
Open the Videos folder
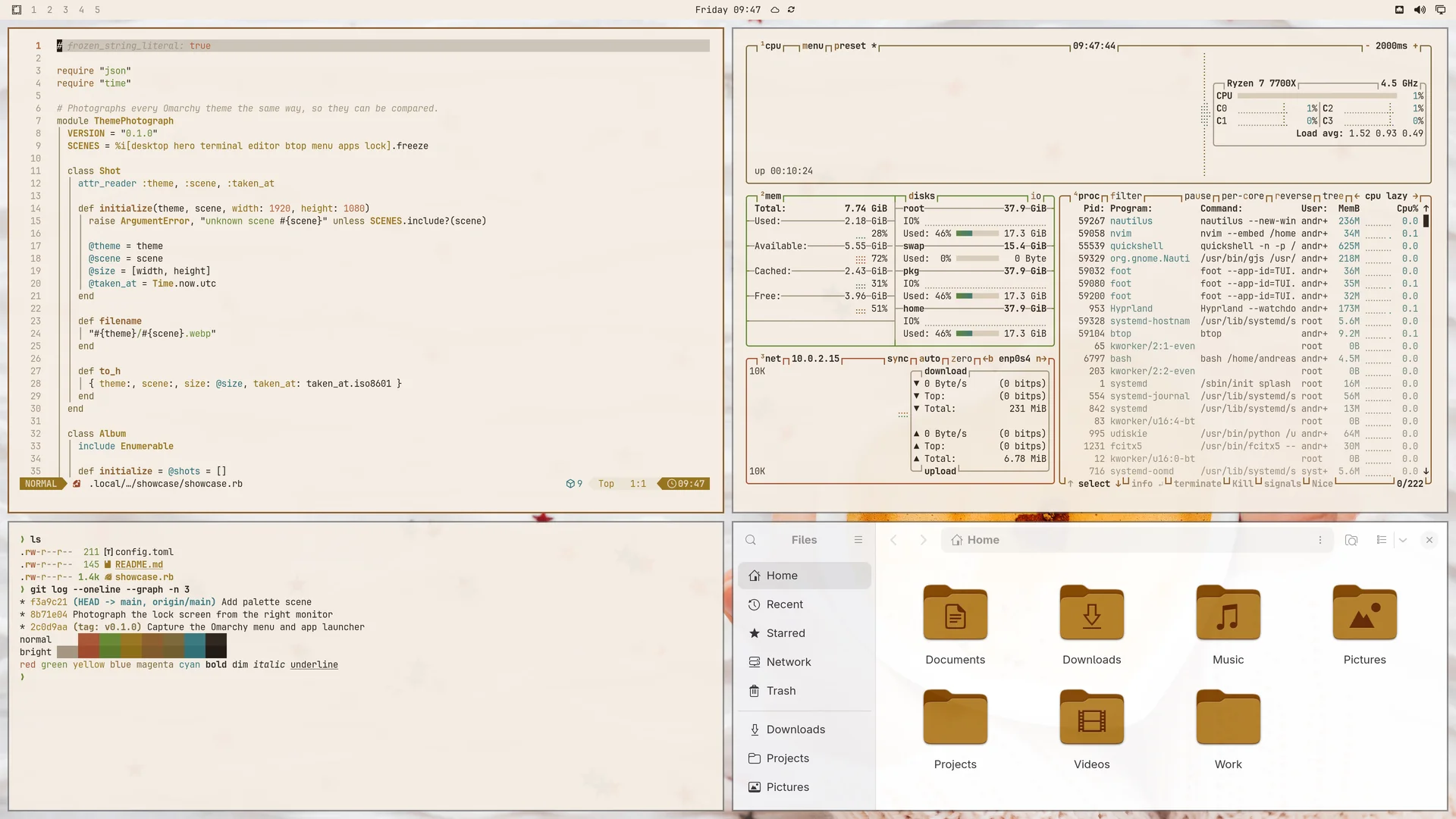click(x=1092, y=730)
